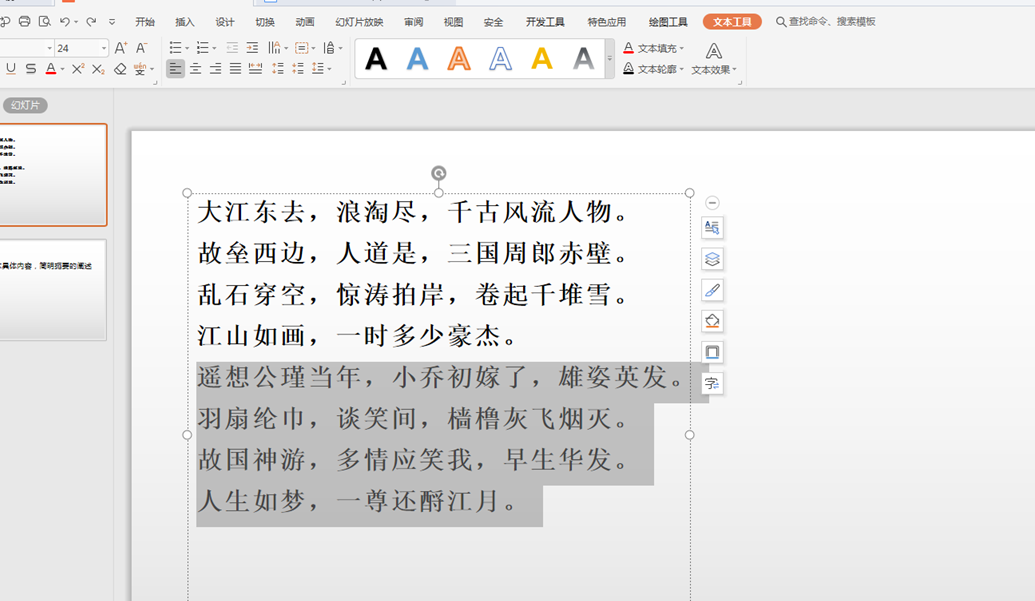Viewport: 1035px width, 601px height.
Task: Decrease font size with A- icon
Action: 141,47
